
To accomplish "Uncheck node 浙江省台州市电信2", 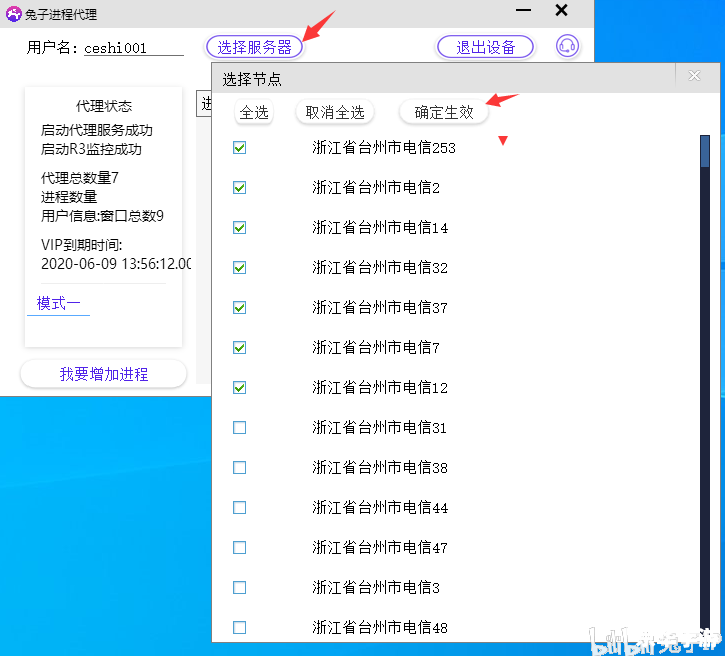I will click(x=240, y=188).
